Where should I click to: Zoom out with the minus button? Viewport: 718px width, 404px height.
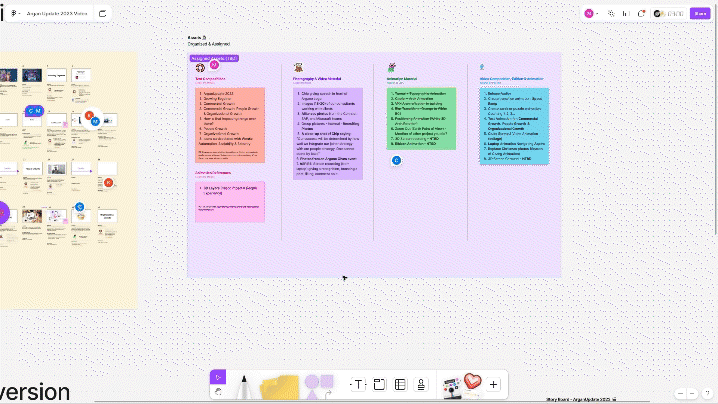click(681, 393)
